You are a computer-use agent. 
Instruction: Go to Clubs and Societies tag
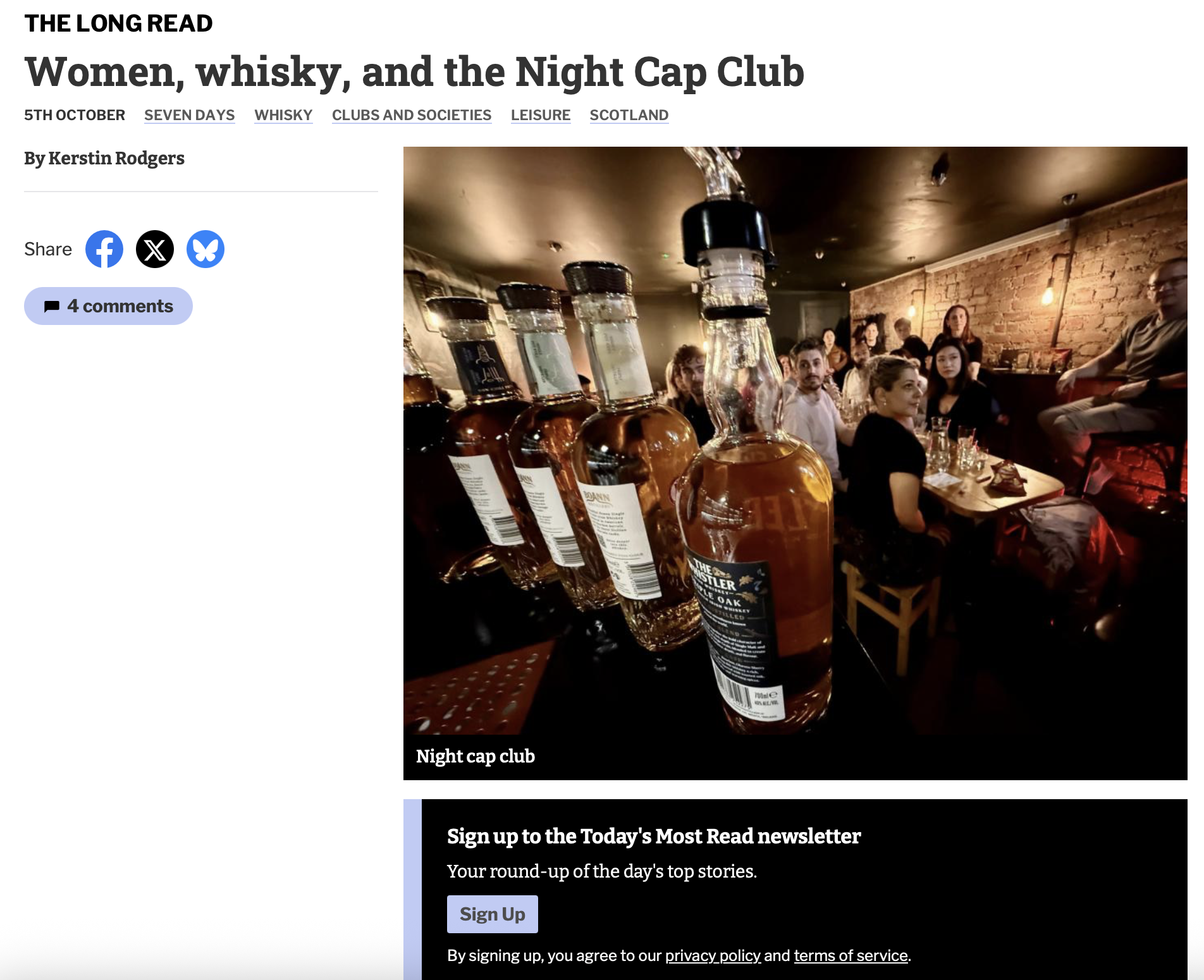412,115
